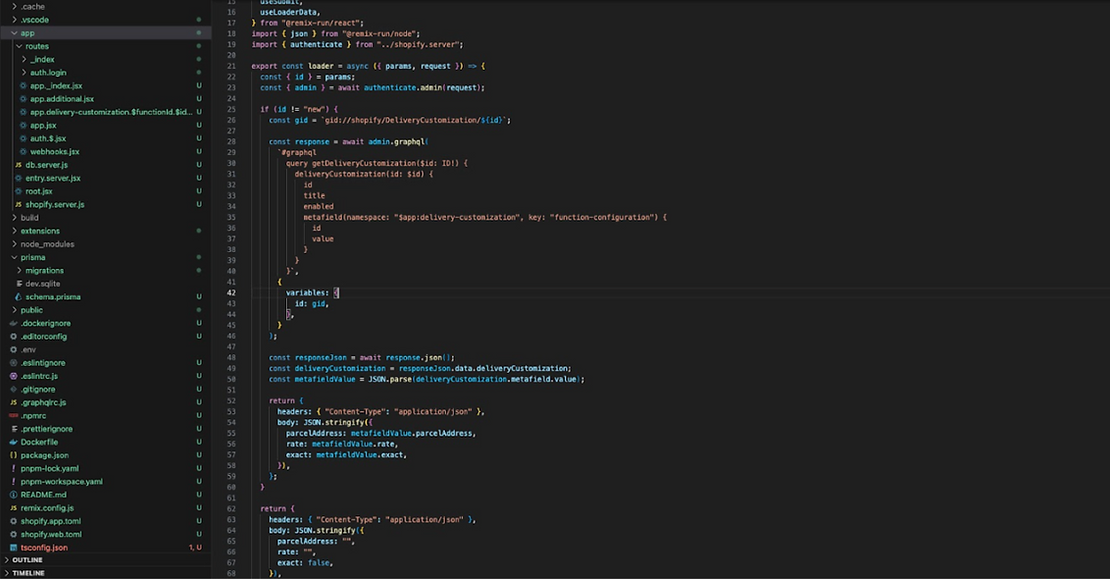Collapse the prisma folder chevron
The width and height of the screenshot is (1110, 579).
(14, 258)
